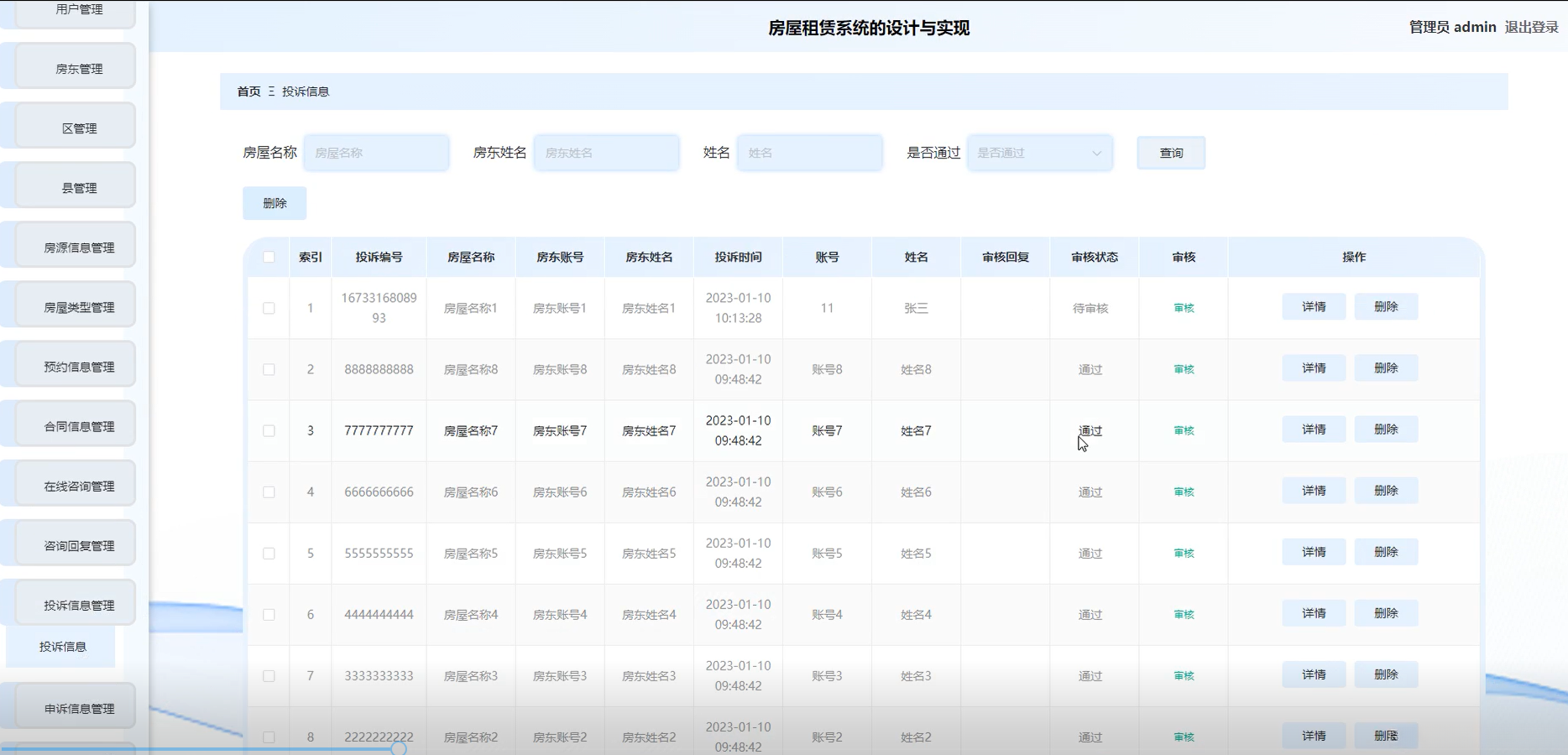Expand 合同信息管理 sidebar menu
This screenshot has width=1568, height=755.
click(x=79, y=426)
